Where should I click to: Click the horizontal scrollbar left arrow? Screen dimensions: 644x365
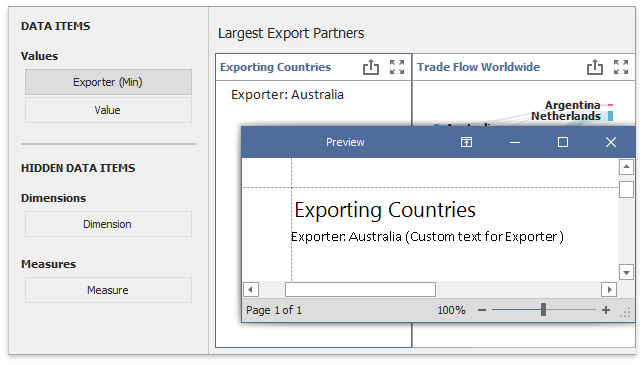[x=251, y=289]
